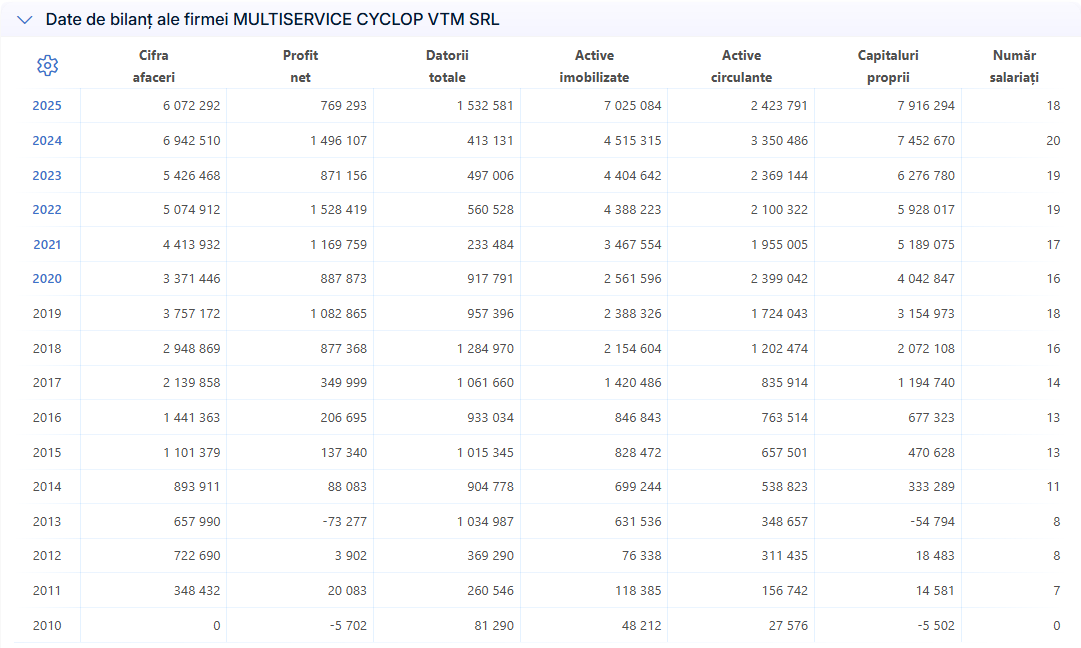Click total debts value 1 532 581
Screen dimensions: 1081x648
pyautogui.click(x=485, y=105)
